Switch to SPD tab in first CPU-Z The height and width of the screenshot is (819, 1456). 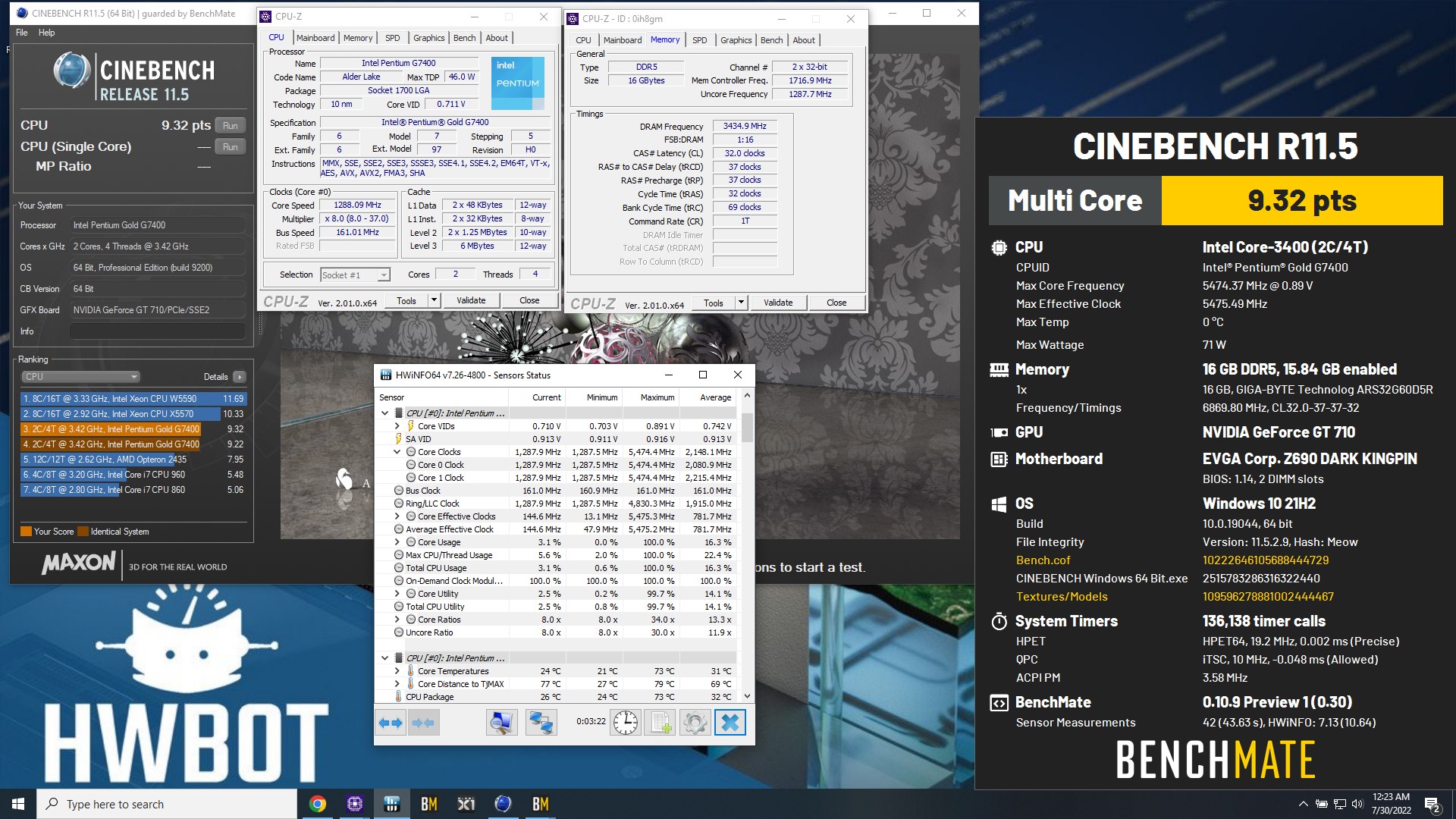[x=392, y=38]
